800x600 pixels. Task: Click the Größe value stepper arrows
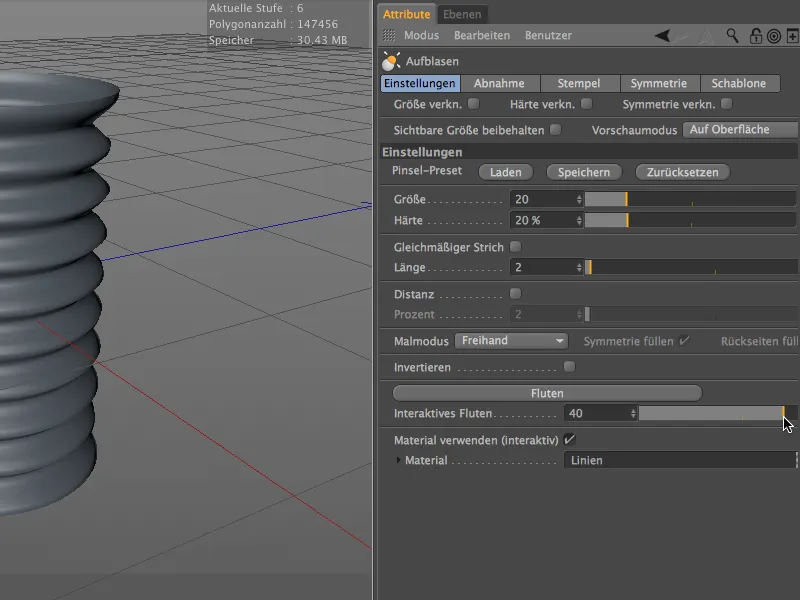(579, 199)
